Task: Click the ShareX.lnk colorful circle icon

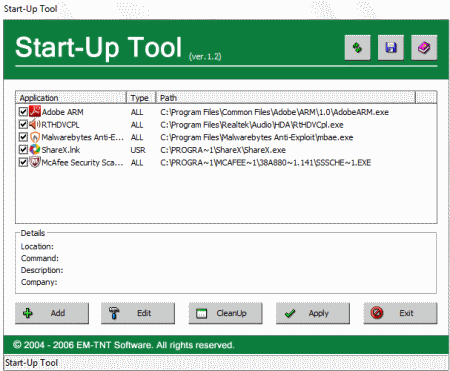Action: (x=35, y=150)
